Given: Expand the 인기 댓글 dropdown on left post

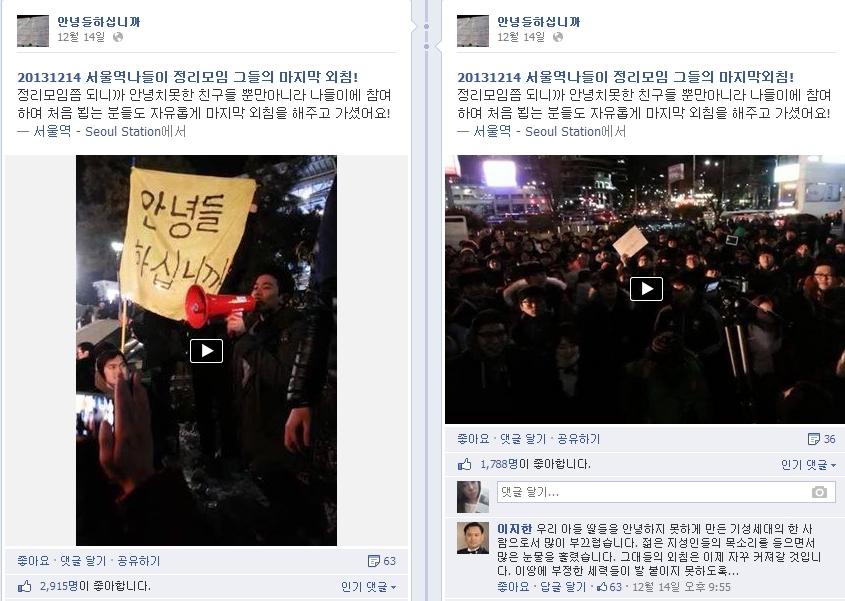Looking at the screenshot, I should (x=369, y=586).
